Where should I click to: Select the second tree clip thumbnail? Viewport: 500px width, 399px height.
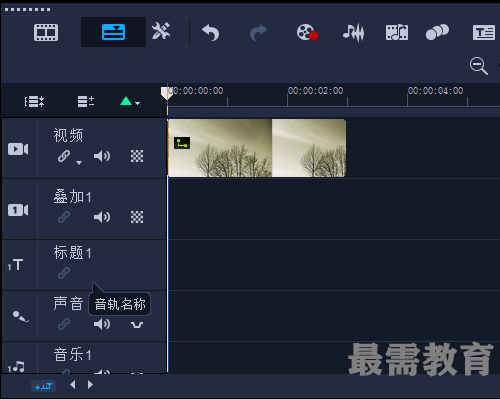(x=309, y=148)
